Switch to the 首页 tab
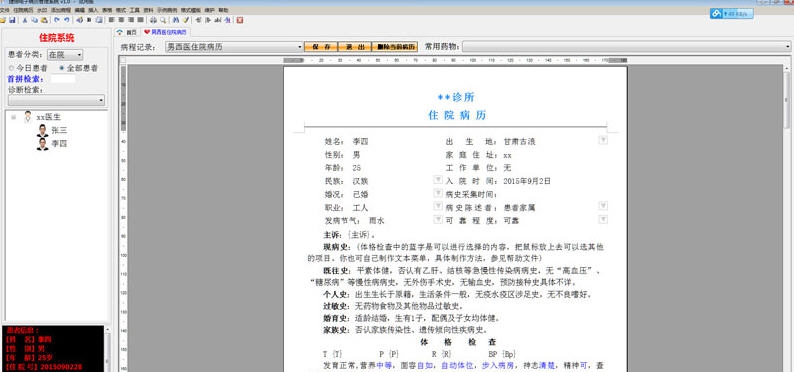The width and height of the screenshot is (794, 372). pyautogui.click(x=128, y=32)
